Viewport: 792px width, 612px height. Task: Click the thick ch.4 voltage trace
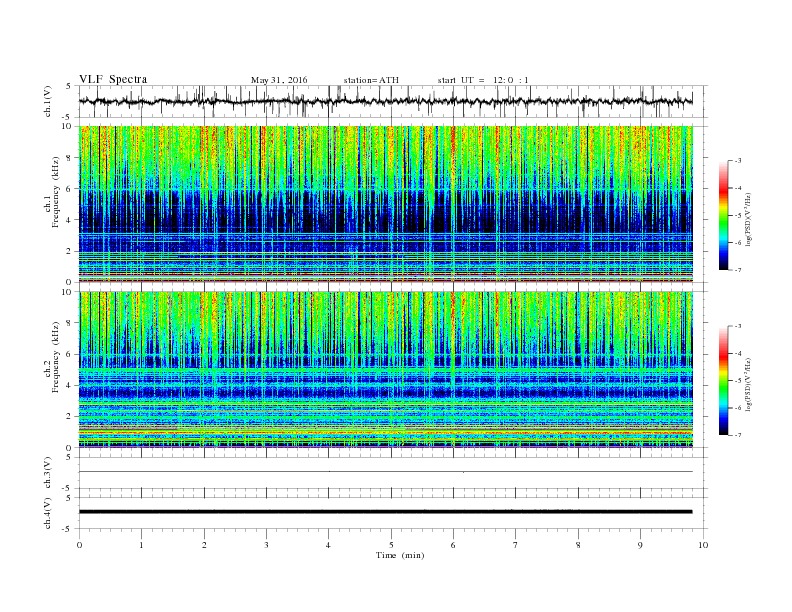(386, 512)
